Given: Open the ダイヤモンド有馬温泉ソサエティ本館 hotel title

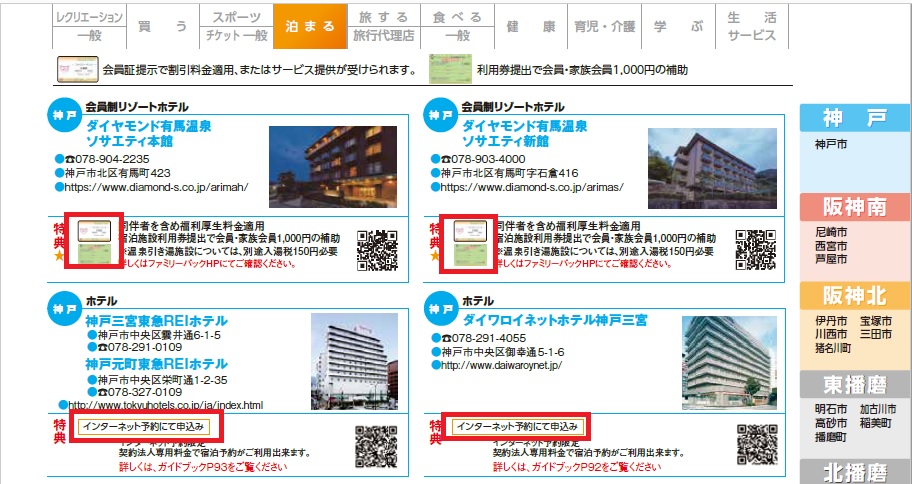Looking at the screenshot, I should [x=148, y=134].
